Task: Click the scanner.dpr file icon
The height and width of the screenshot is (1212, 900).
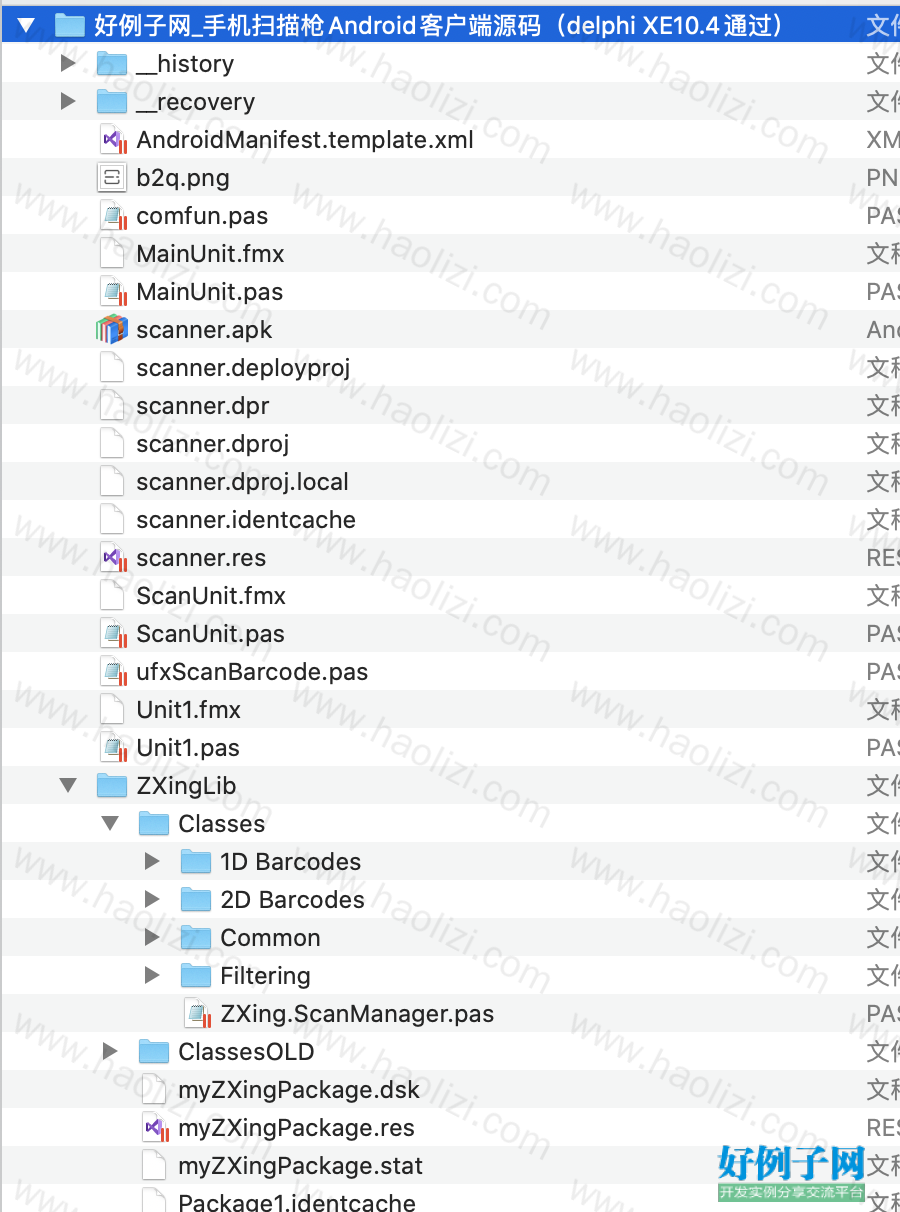Action: point(112,406)
